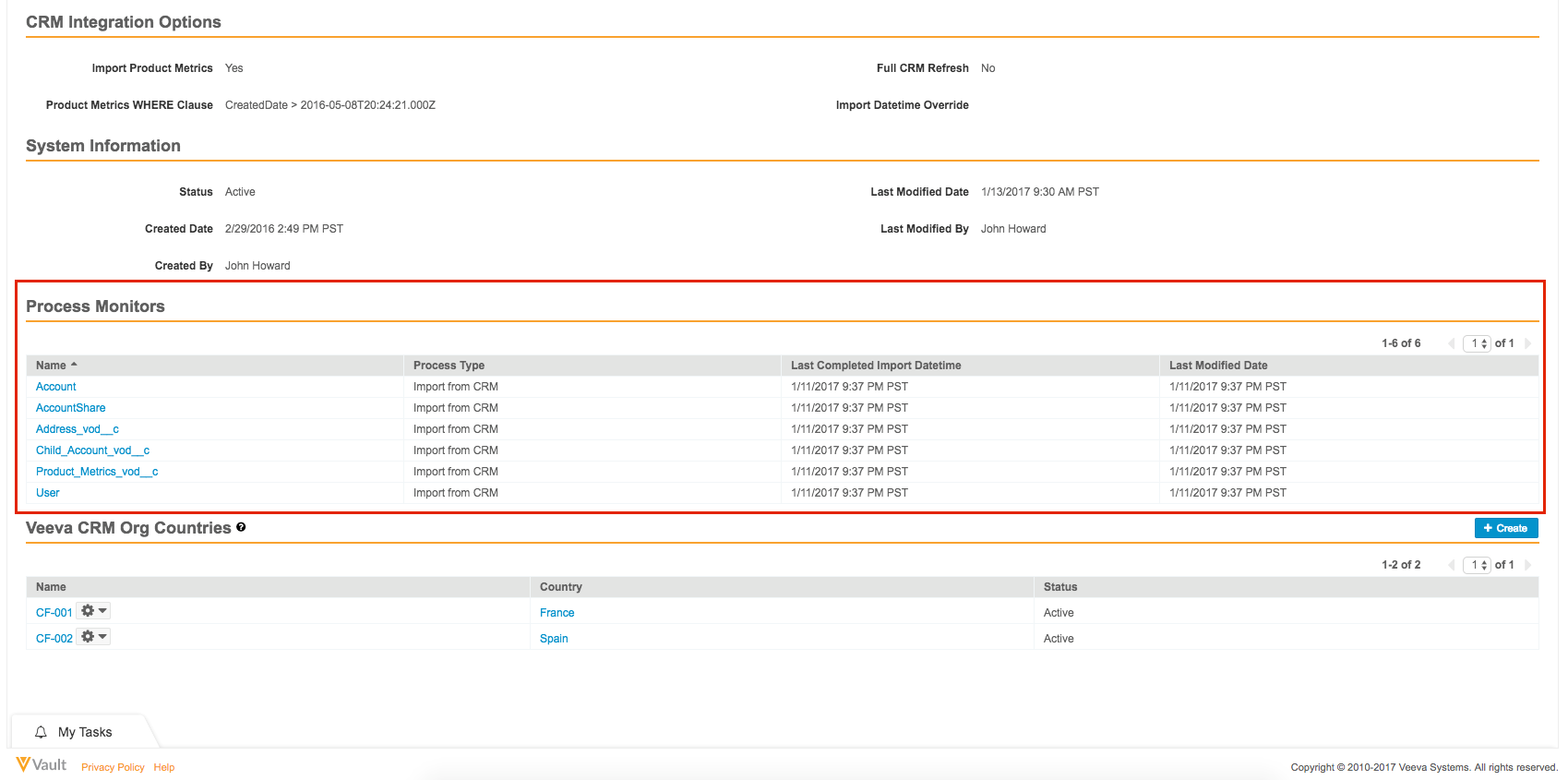Open the gear actions menu for CF-002
Viewport: 1568px width, 780px height.
pos(93,637)
